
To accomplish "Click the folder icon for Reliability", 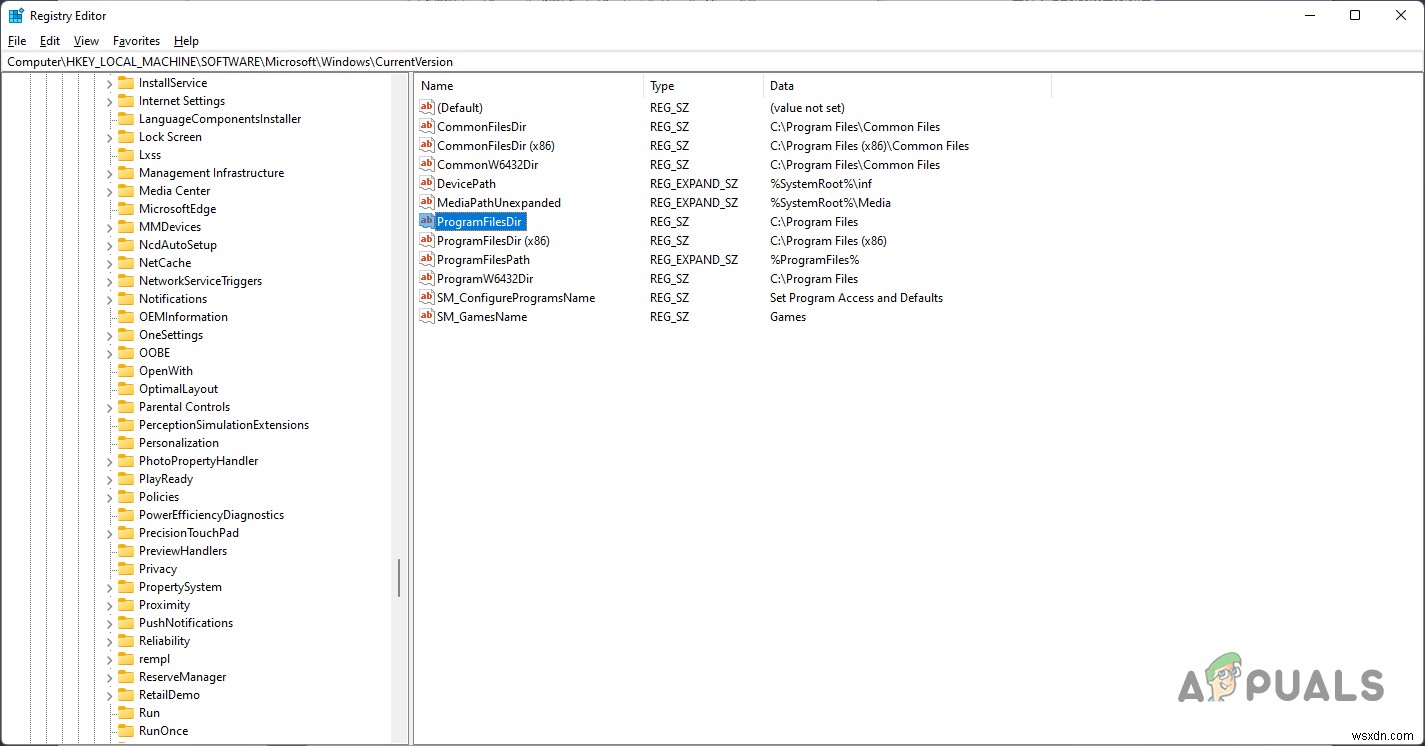I will (x=126, y=641).
